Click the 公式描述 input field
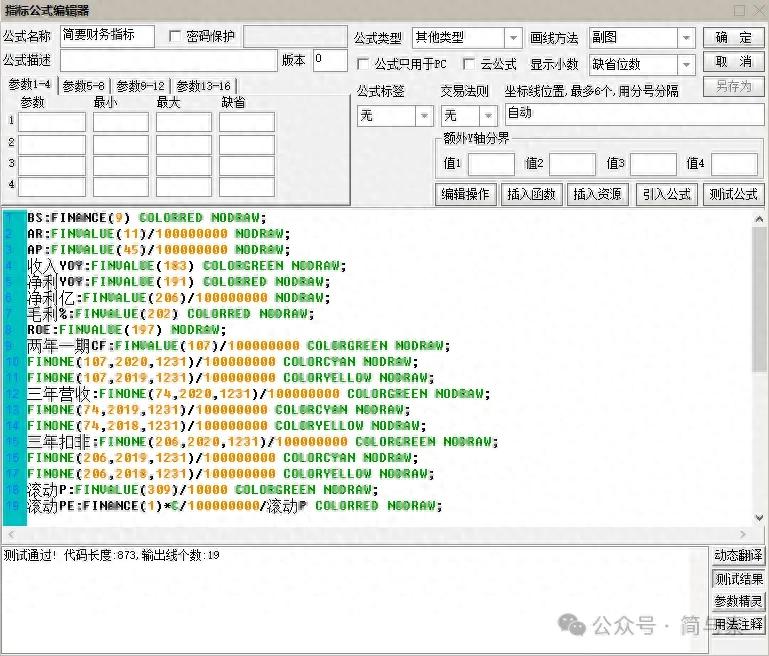The height and width of the screenshot is (656, 769). click(x=169, y=61)
